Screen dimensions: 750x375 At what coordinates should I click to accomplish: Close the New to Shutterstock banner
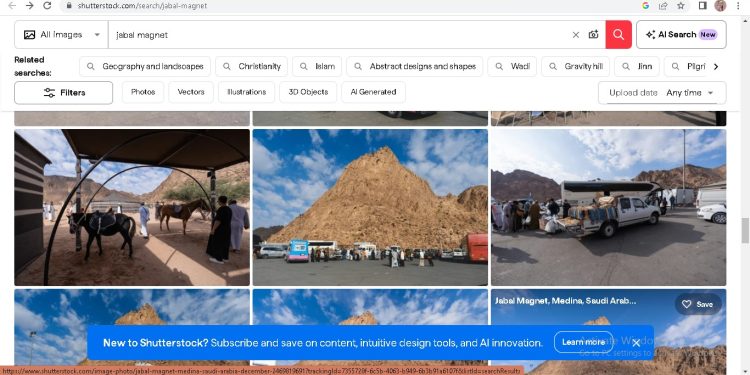click(636, 342)
